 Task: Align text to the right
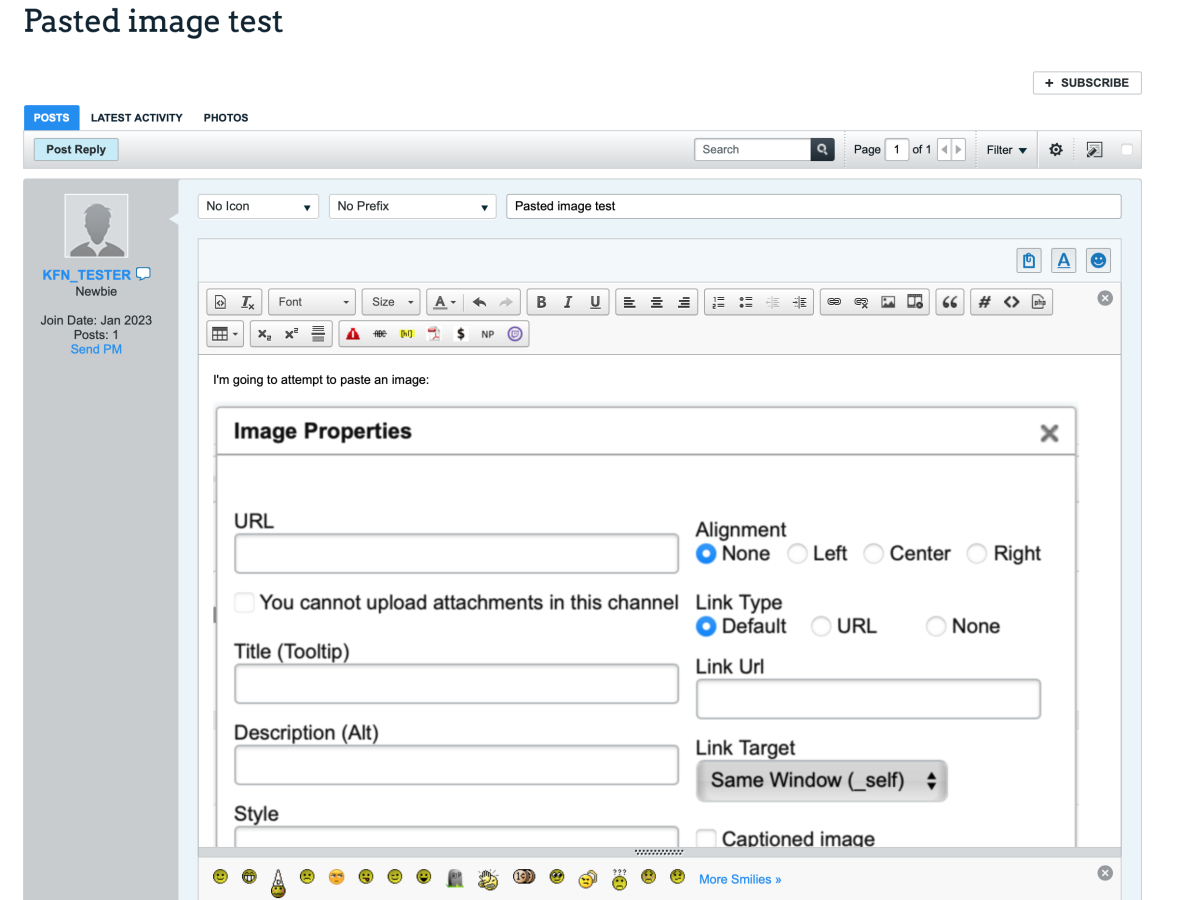[x=684, y=302]
